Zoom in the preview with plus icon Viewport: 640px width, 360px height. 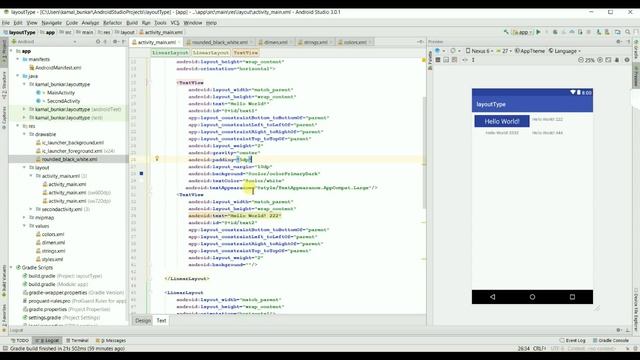point(600,60)
